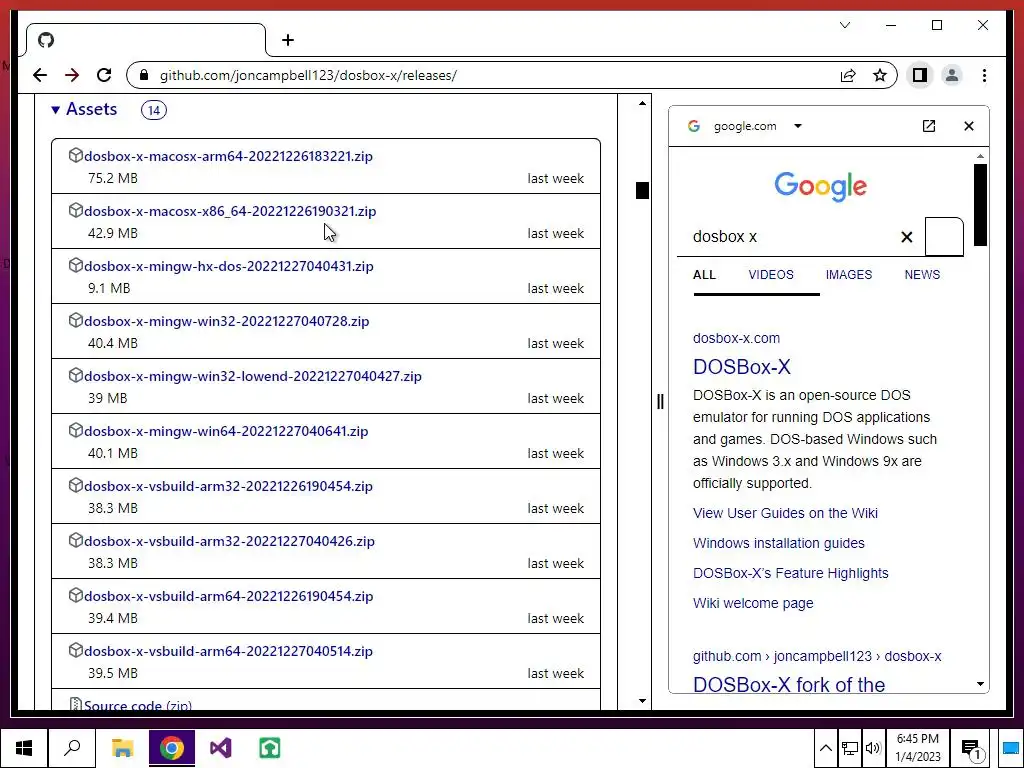Open network status icon in tray
This screenshot has height=768, width=1024.
(x=849, y=748)
